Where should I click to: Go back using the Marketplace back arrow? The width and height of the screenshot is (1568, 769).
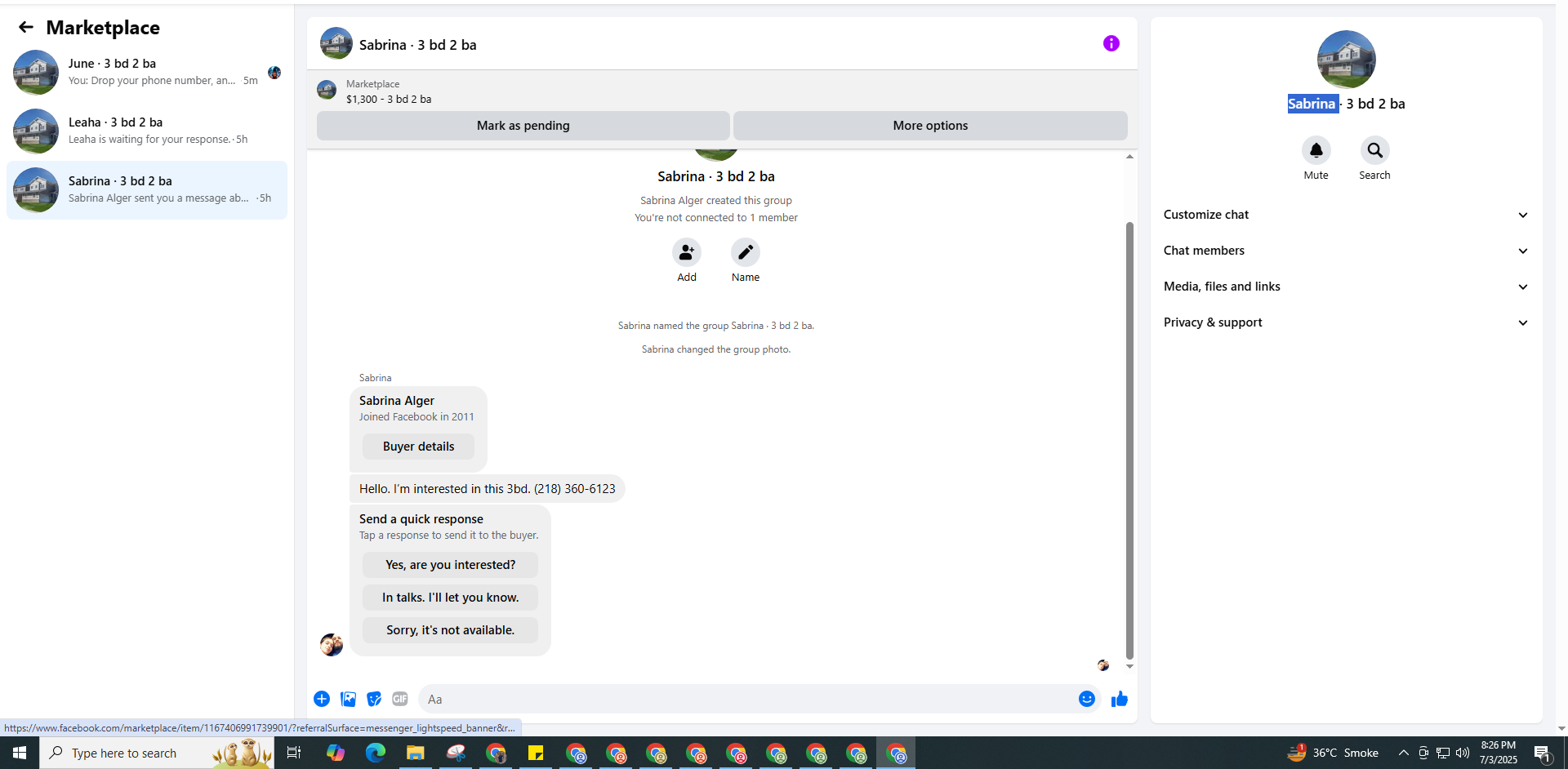tap(26, 27)
